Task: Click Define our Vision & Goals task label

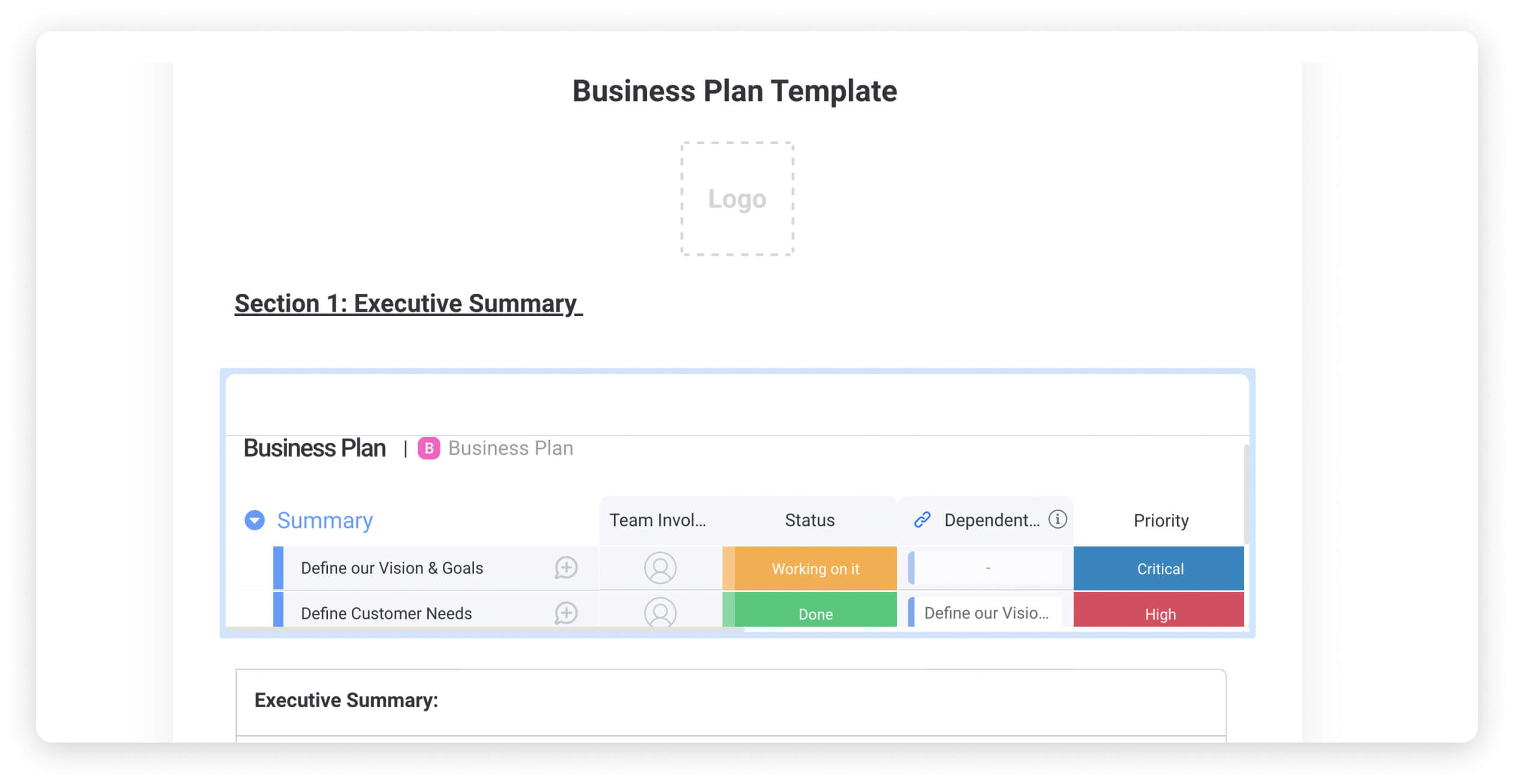Action: pyautogui.click(x=391, y=568)
